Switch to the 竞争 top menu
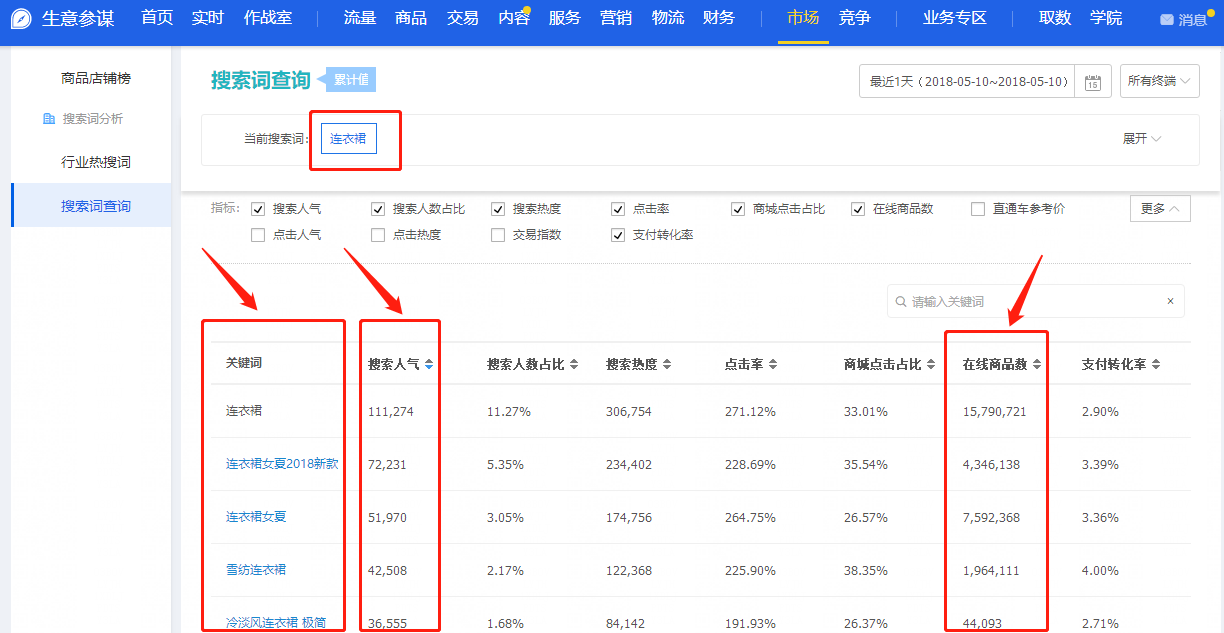 tap(854, 18)
